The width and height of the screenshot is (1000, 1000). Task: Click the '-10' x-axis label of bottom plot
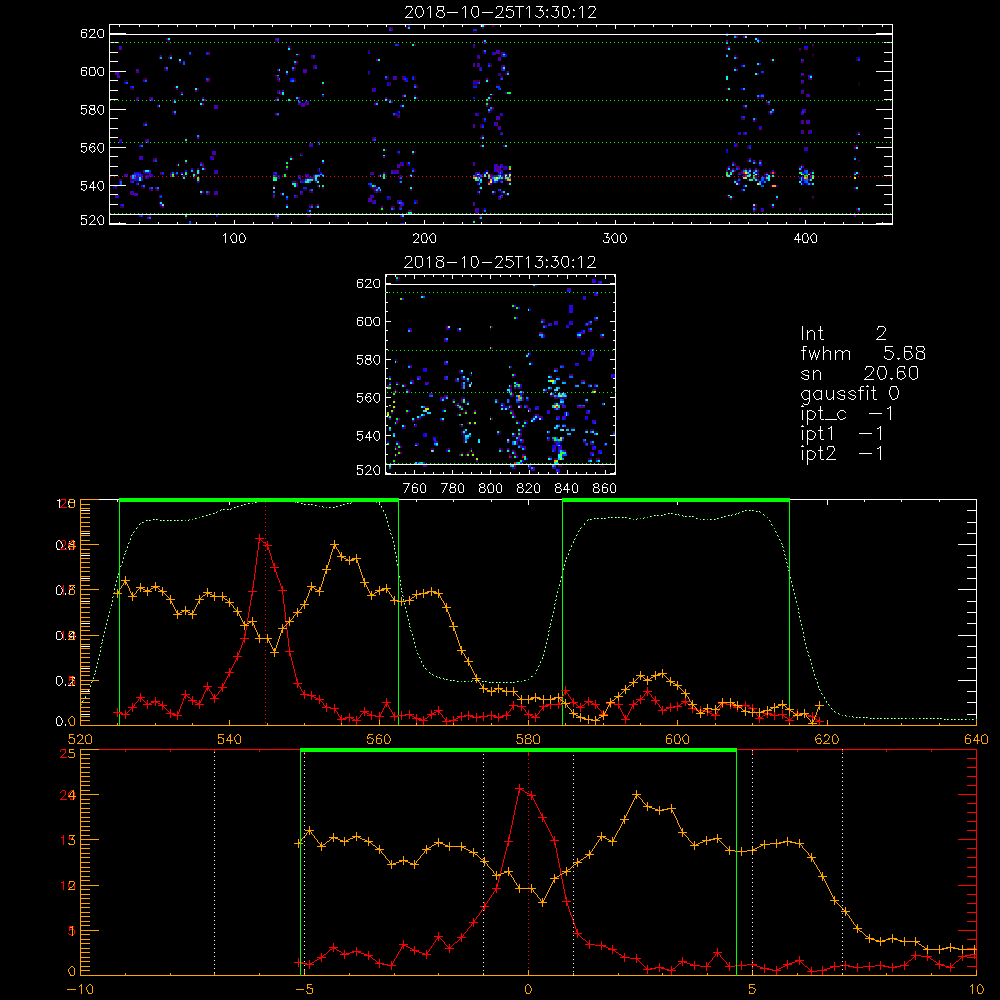pyautogui.click(x=80, y=990)
